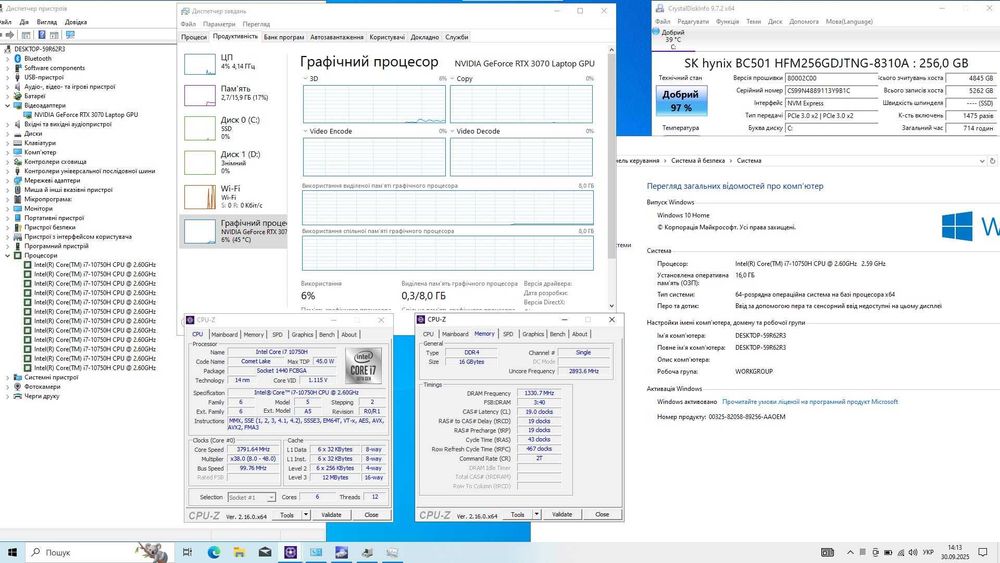1000x563 pixels.
Task: Open the Copy engine graph dropdown
Action: 452,78
